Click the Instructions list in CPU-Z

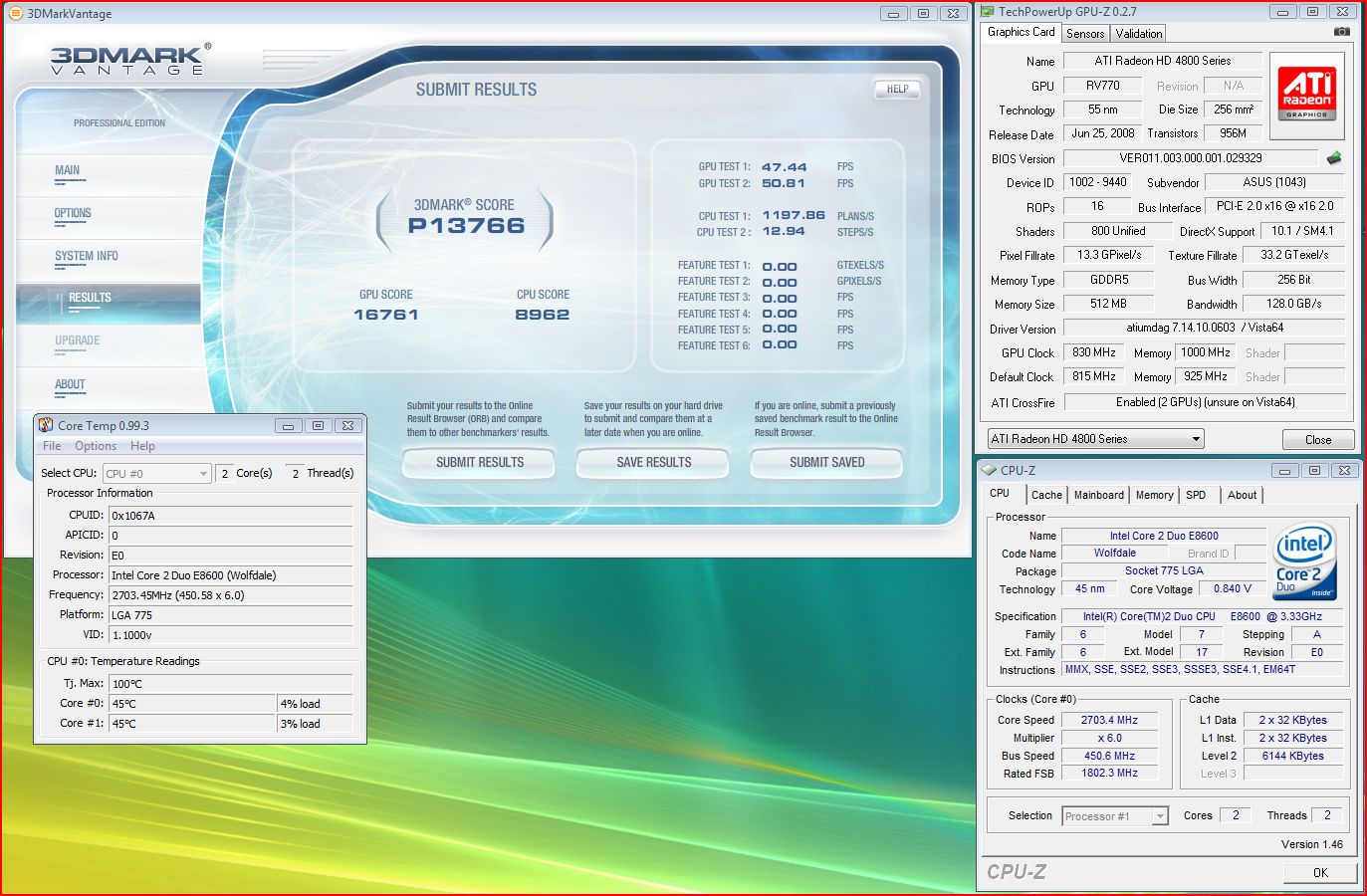click(x=1202, y=669)
